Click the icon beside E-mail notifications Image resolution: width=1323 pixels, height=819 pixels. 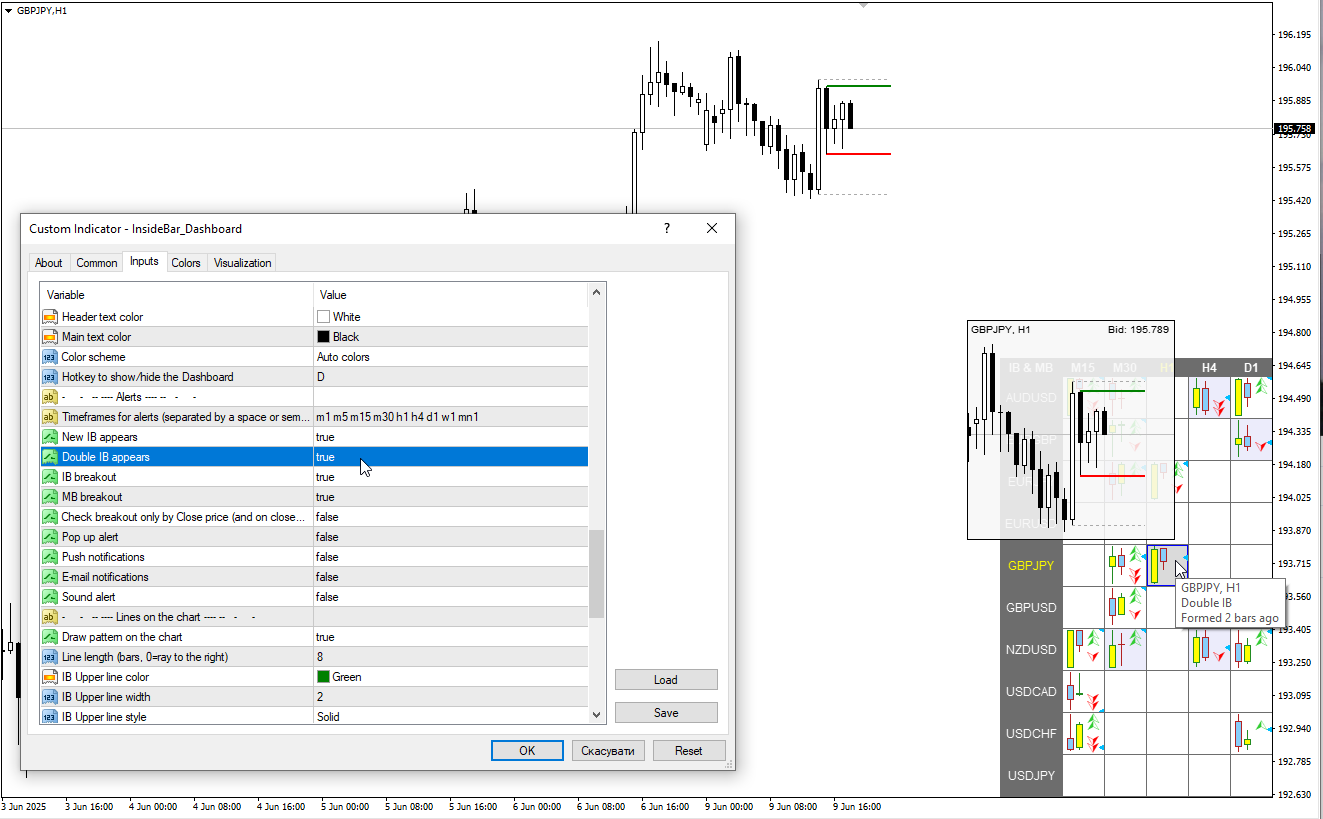click(50, 577)
